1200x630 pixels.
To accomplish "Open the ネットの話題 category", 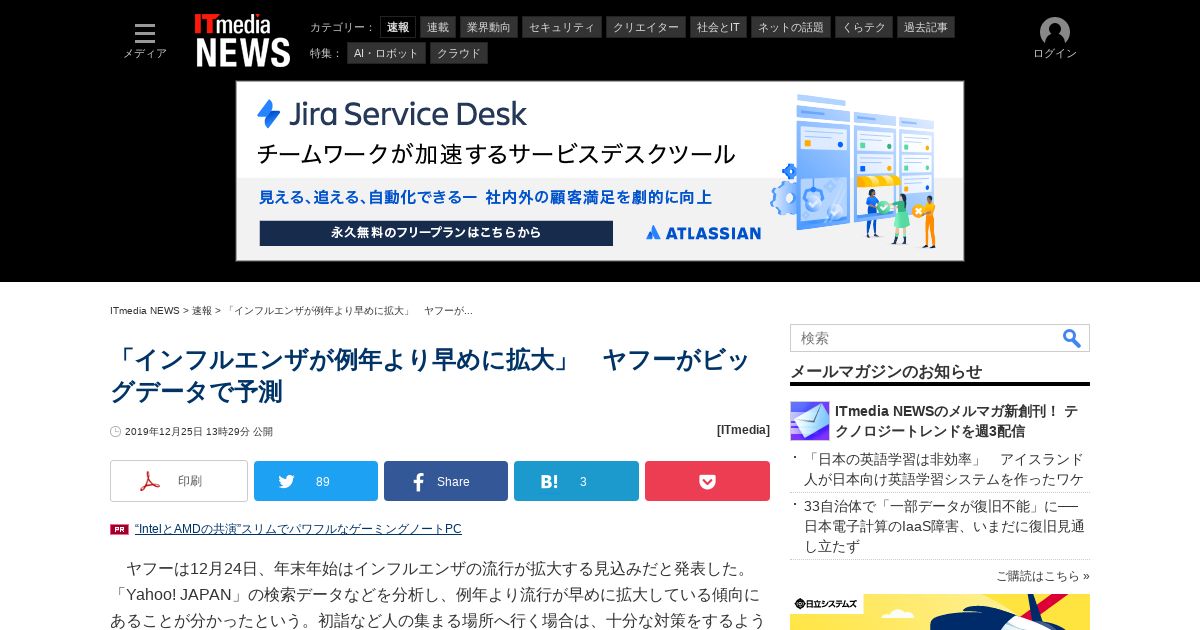I will point(791,27).
